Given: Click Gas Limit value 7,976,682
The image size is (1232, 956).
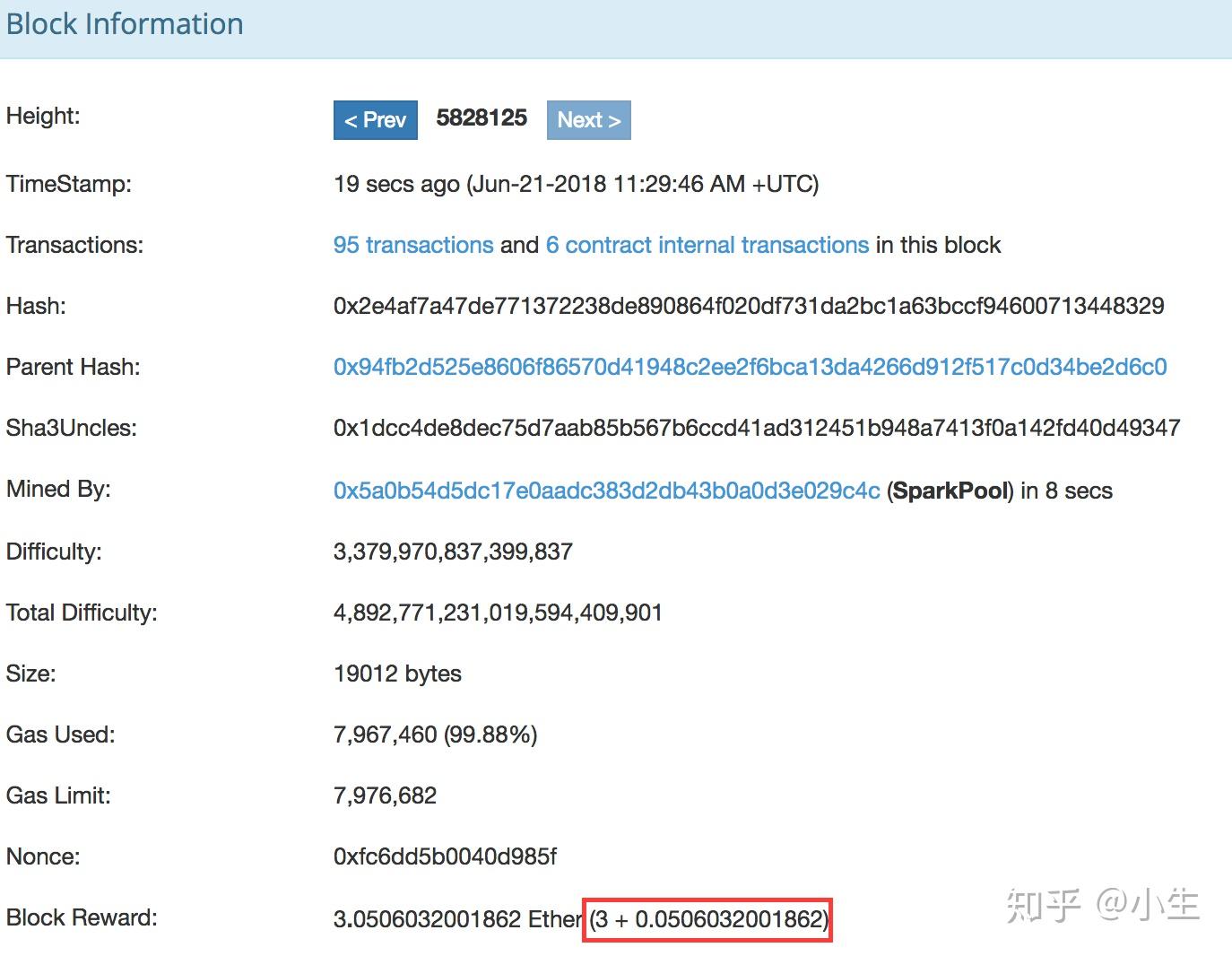Looking at the screenshot, I should coord(385,795).
